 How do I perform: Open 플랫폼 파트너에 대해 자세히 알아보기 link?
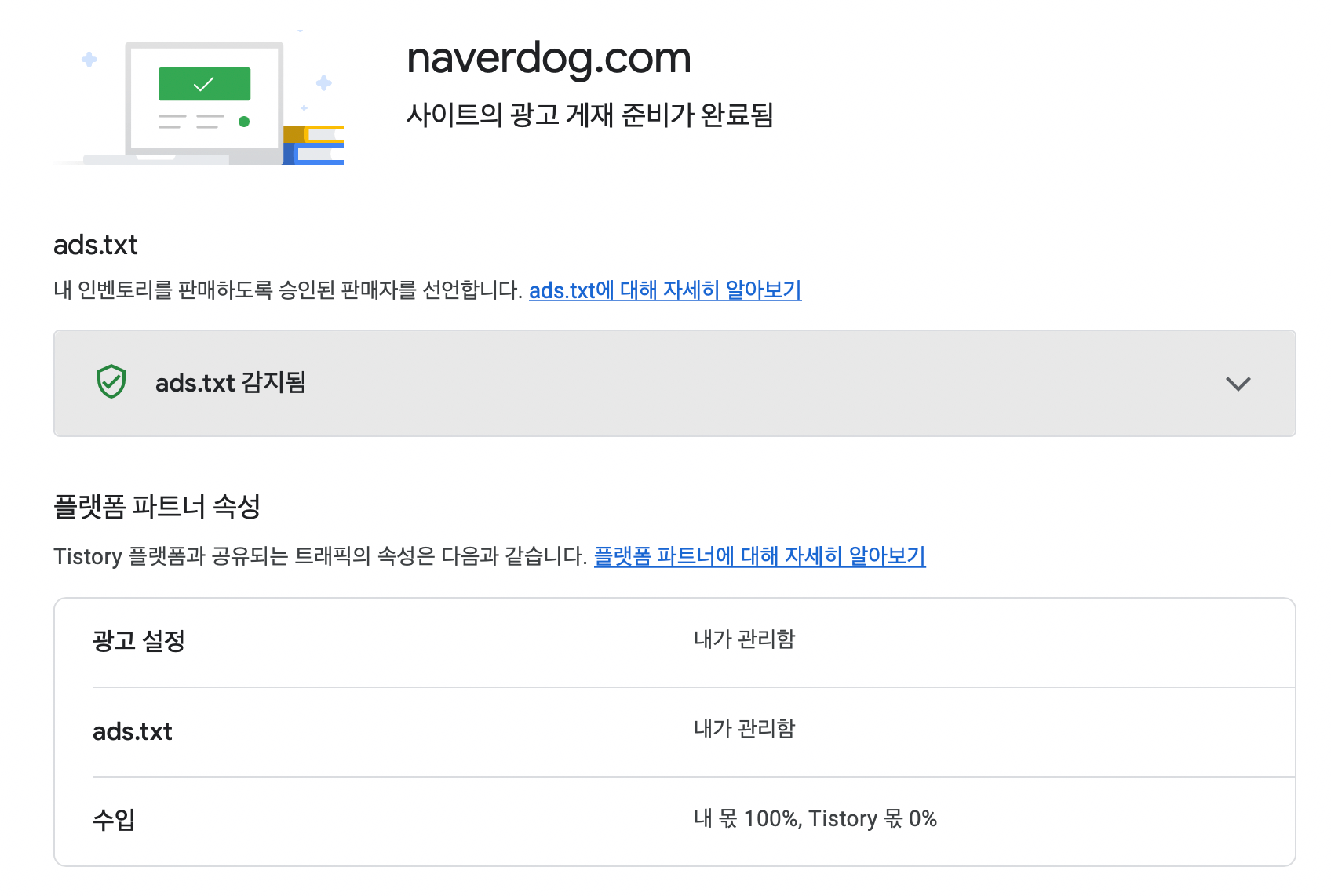tap(760, 556)
